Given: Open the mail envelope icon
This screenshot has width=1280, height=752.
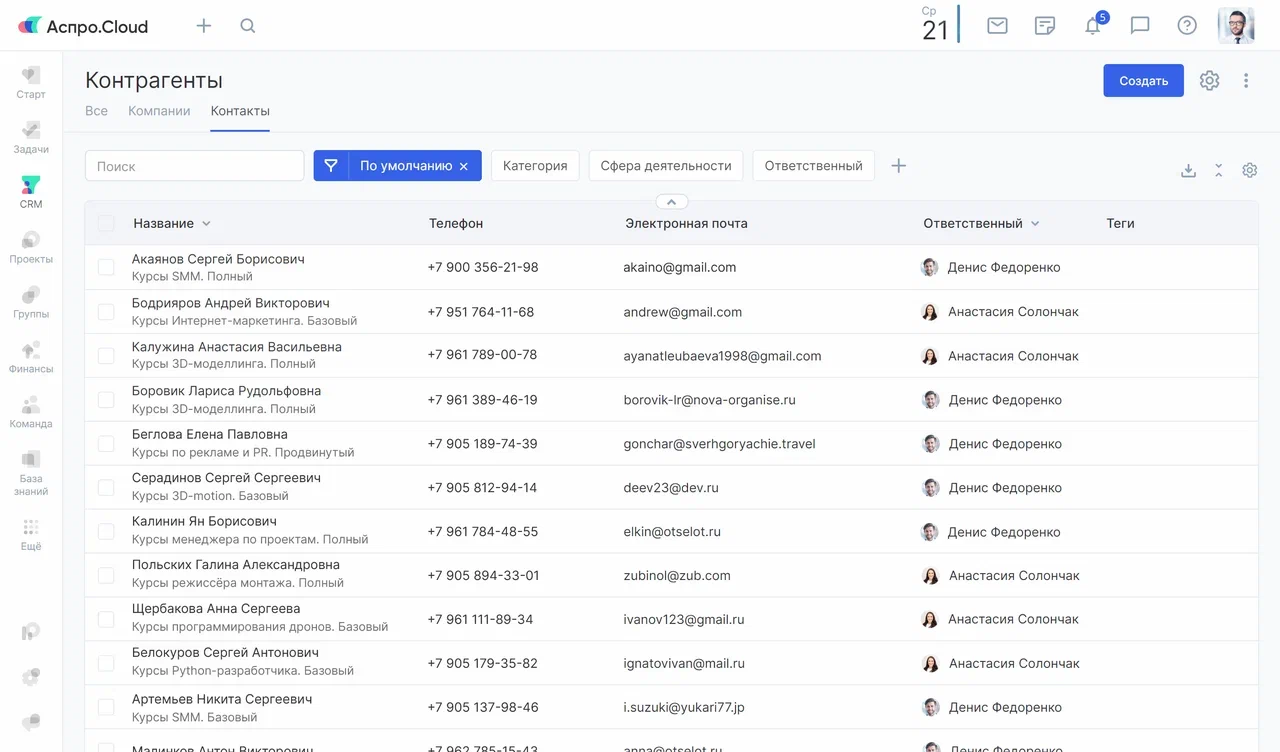Looking at the screenshot, I should point(997,26).
